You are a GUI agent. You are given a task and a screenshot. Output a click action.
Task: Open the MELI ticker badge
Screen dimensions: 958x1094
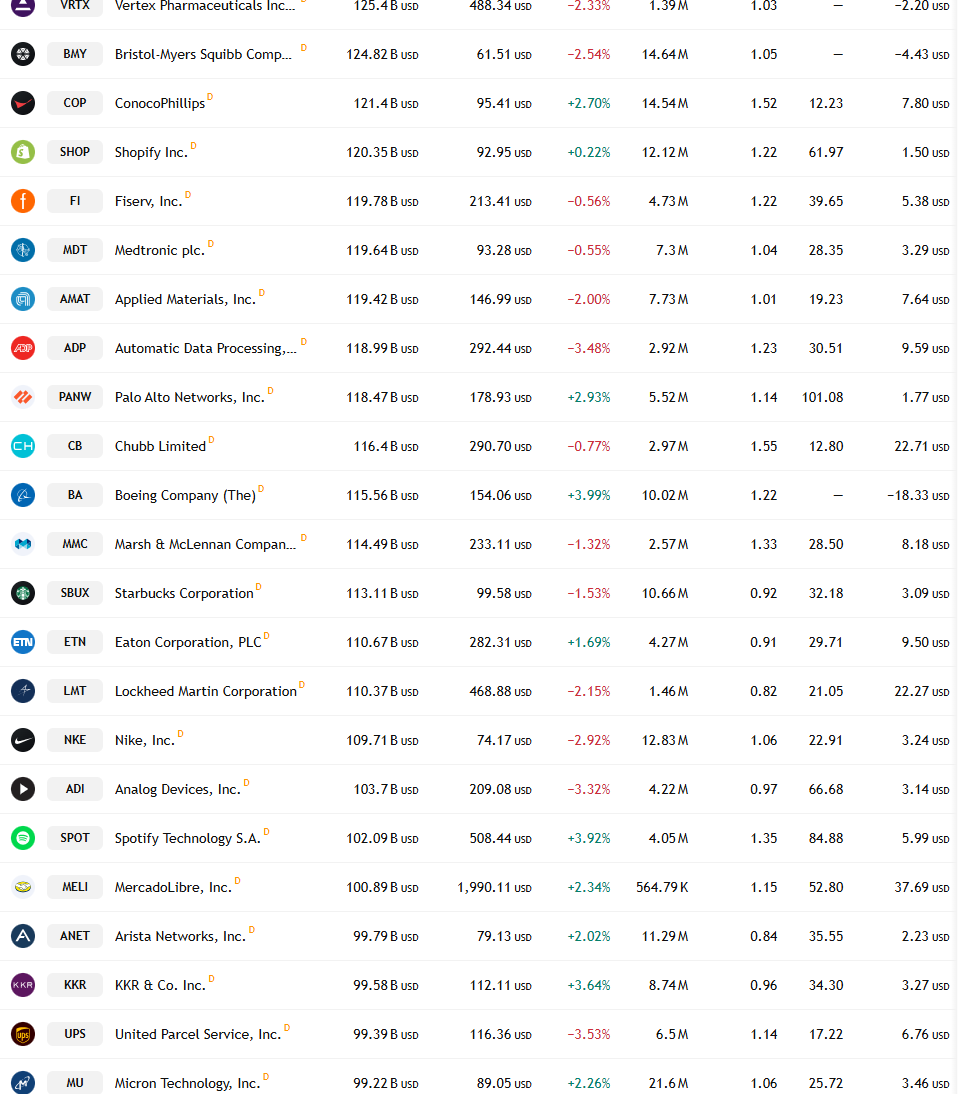[75, 887]
